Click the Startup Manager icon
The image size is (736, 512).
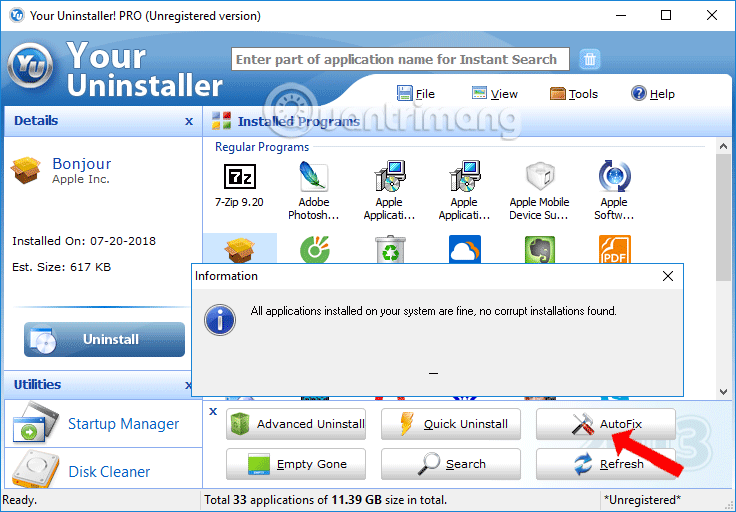(x=35, y=423)
